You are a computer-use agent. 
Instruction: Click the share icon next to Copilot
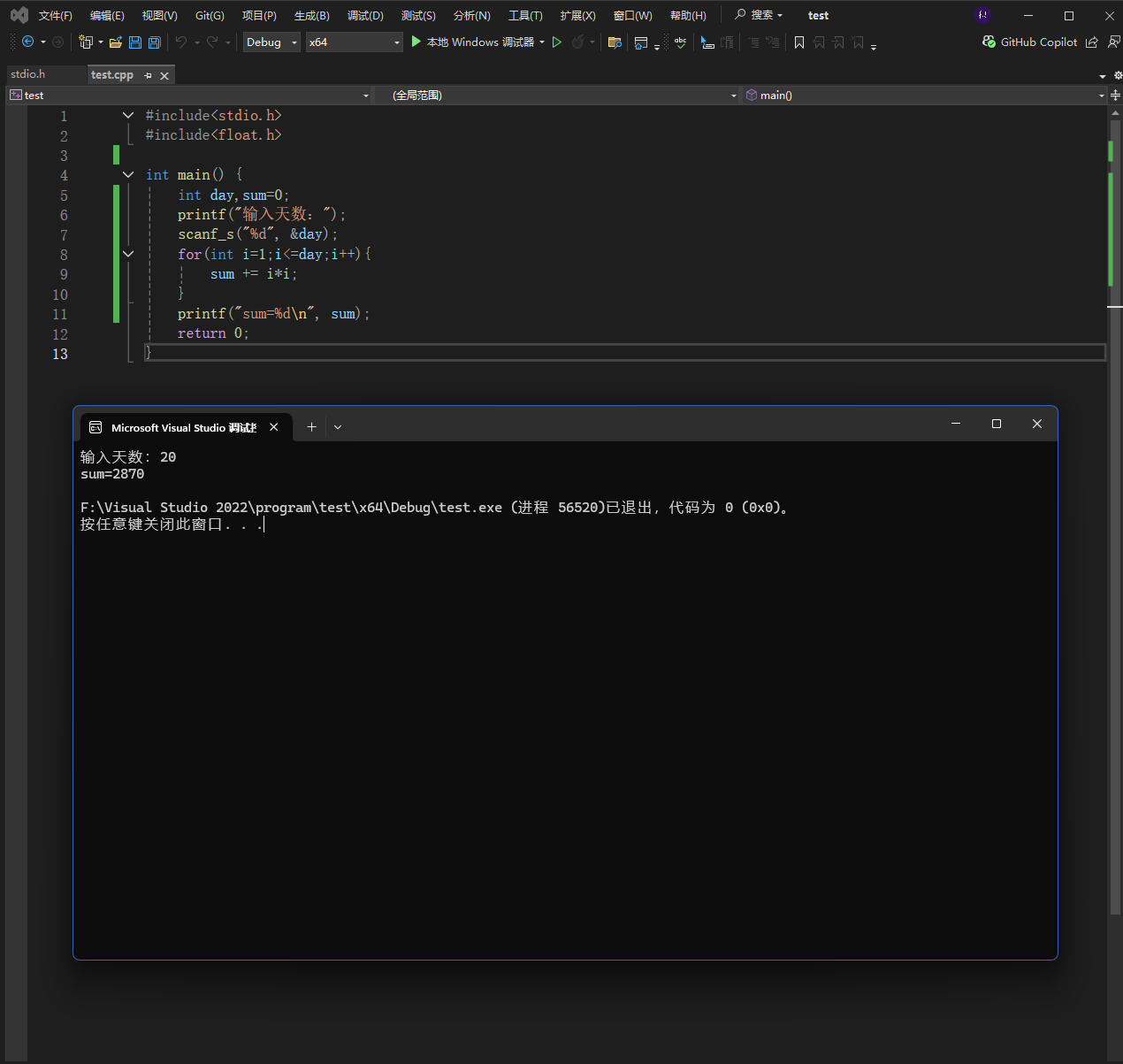(x=1092, y=42)
